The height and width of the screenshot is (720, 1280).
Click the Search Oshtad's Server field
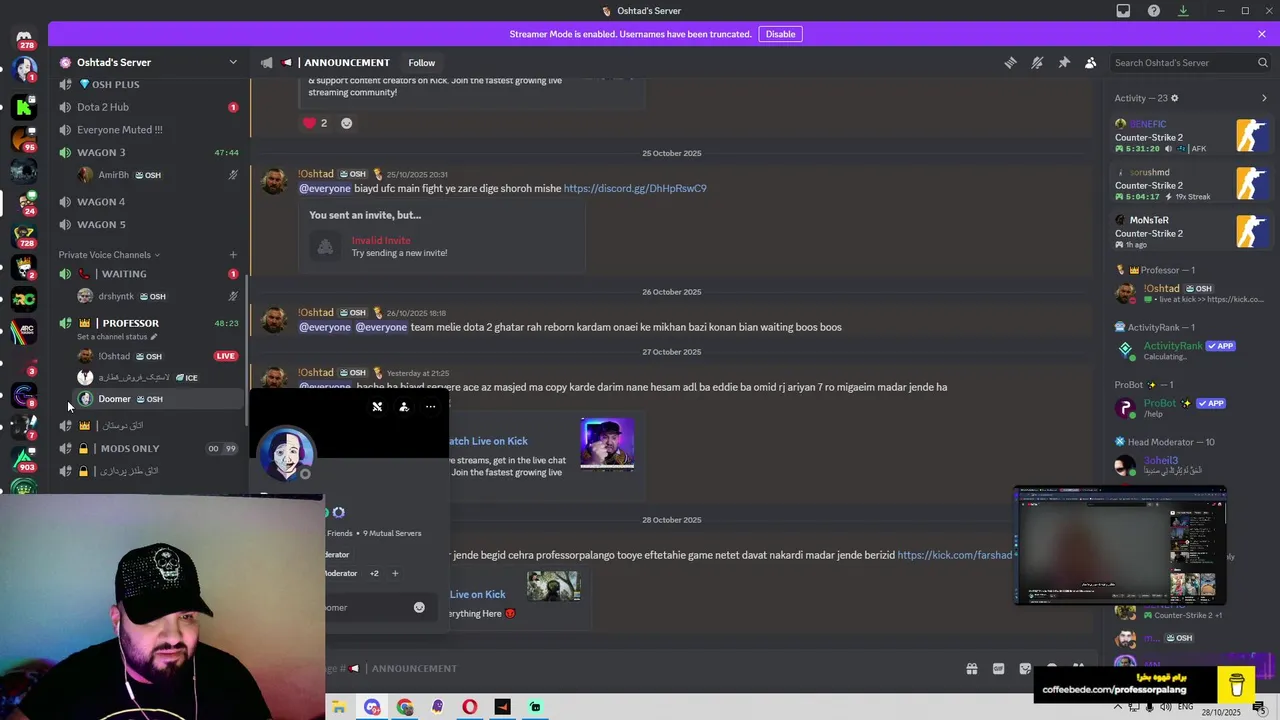tap(1190, 62)
